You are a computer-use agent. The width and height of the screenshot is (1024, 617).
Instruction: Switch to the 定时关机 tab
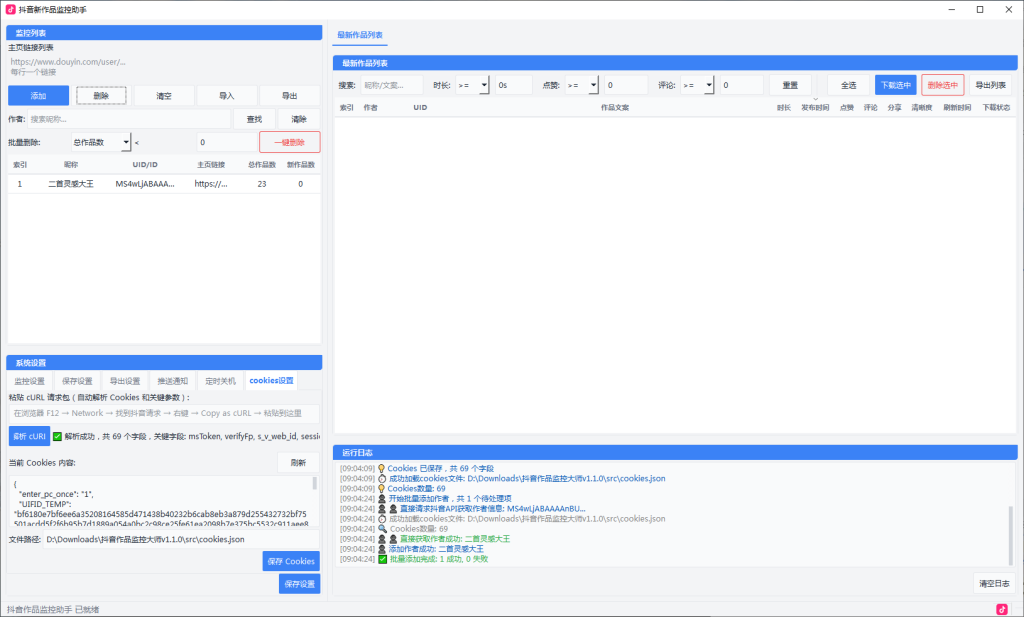click(x=220, y=381)
